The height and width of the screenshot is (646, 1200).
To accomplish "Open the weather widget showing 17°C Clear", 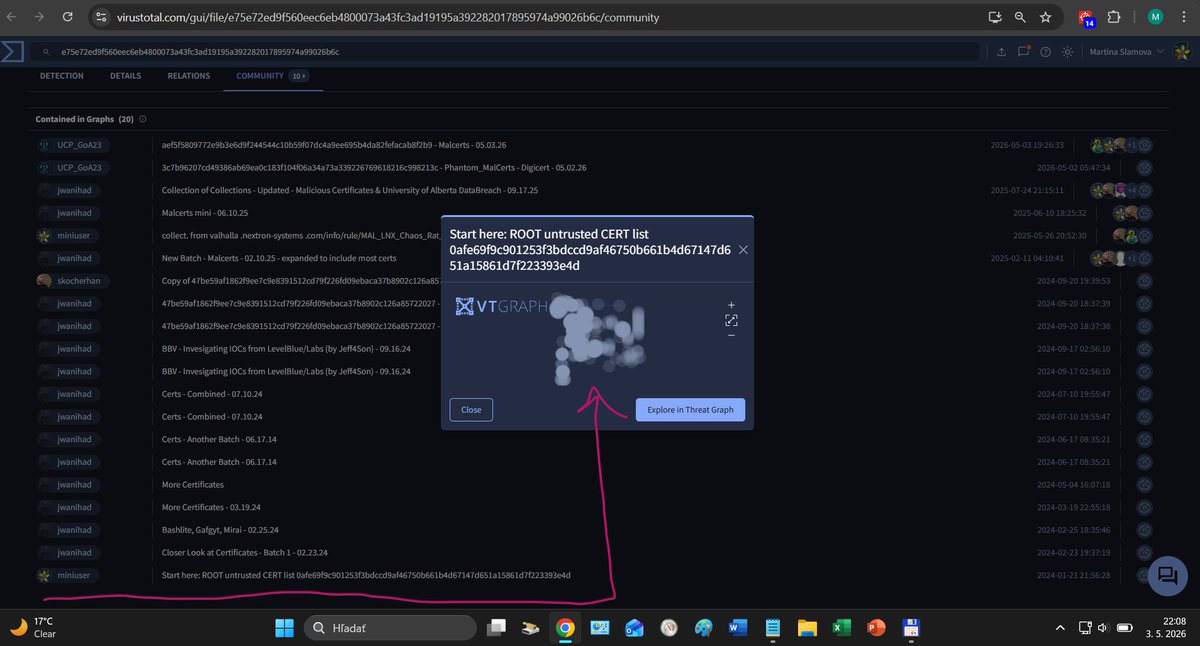I will click(33, 627).
